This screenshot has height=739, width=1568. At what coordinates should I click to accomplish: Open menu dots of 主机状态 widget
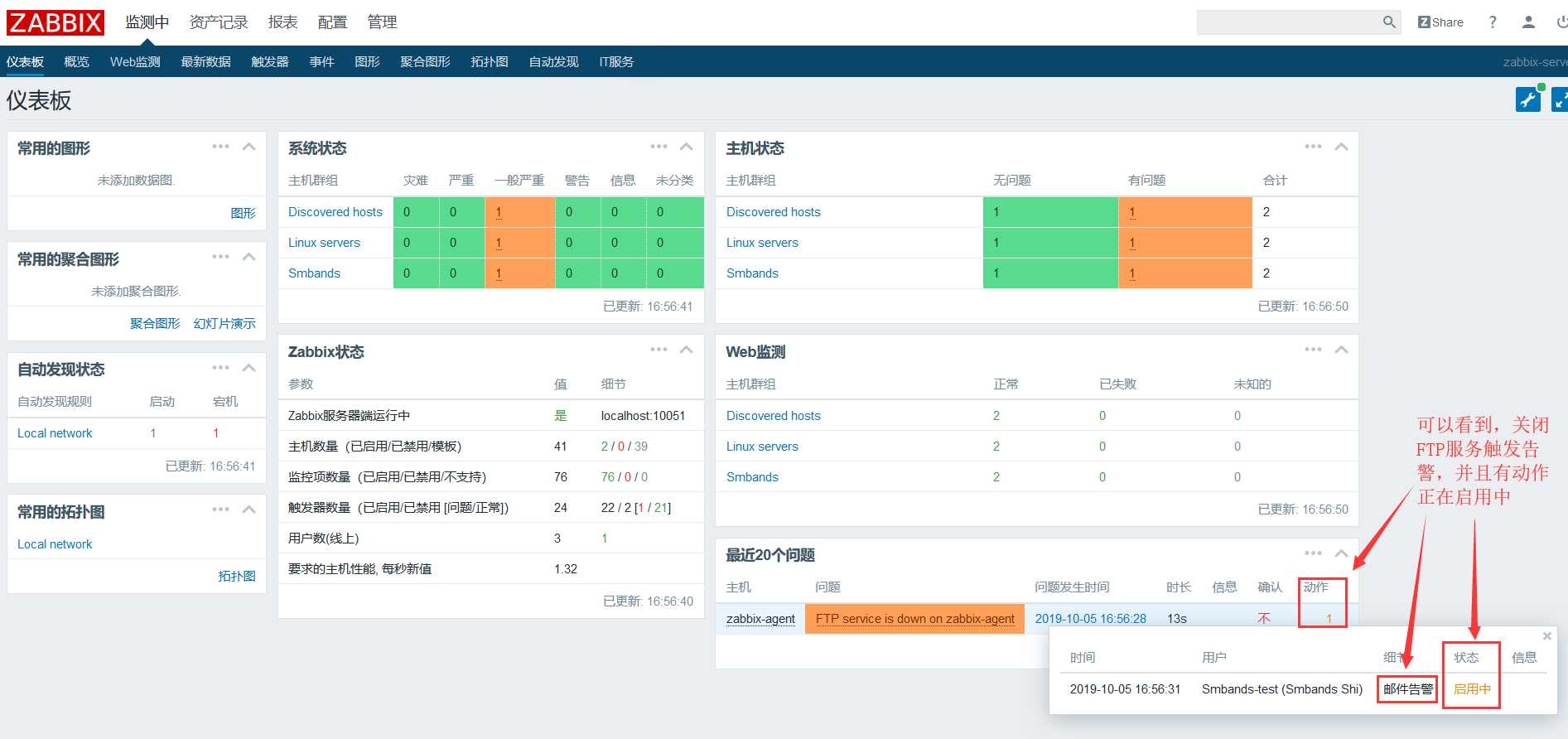pos(1313,147)
